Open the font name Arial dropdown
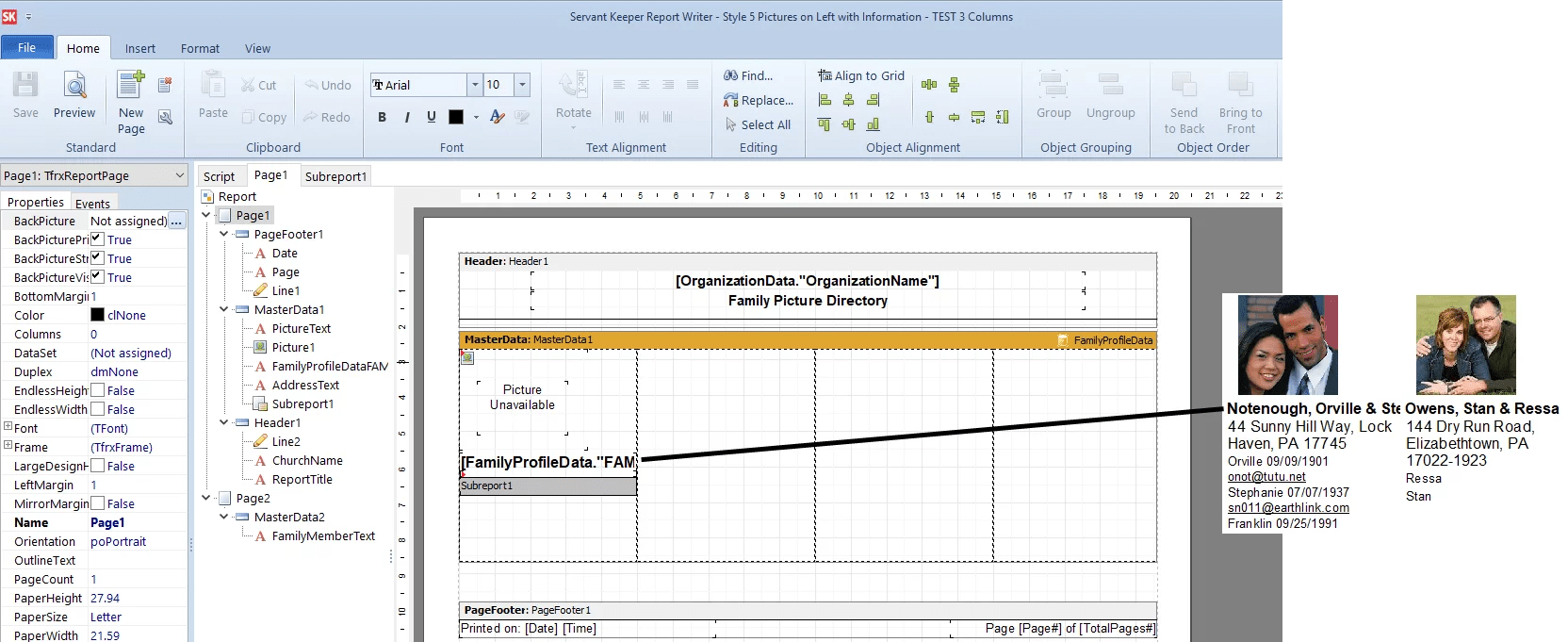The height and width of the screenshot is (642, 1568). pyautogui.click(x=475, y=85)
